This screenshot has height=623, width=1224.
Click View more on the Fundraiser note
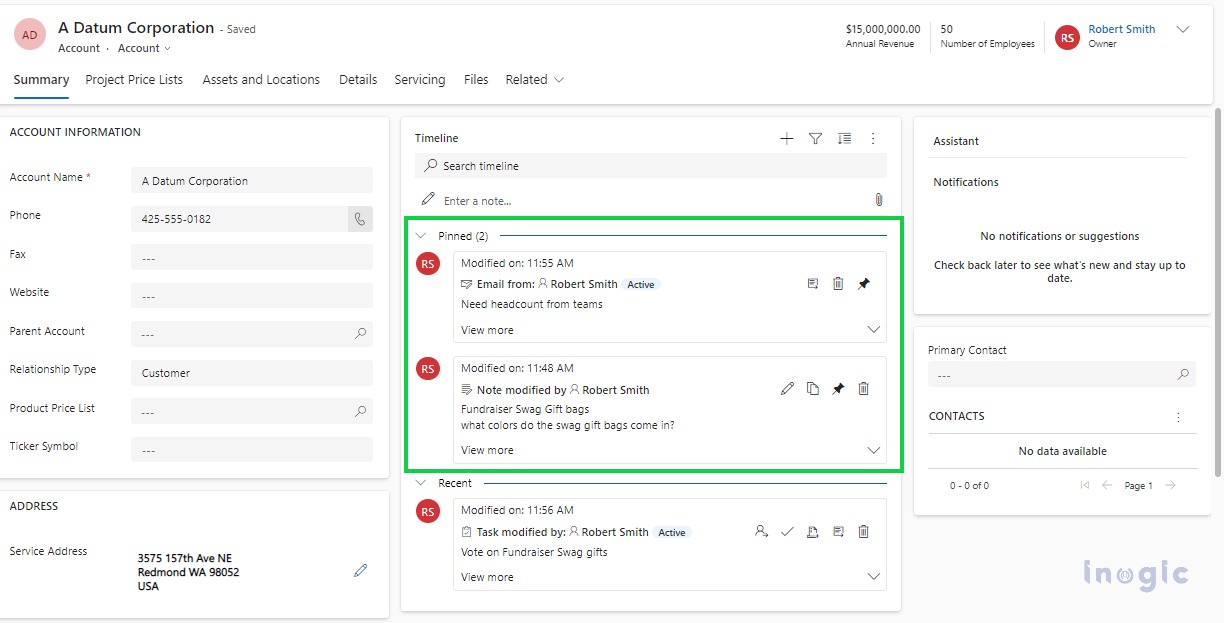coord(487,450)
